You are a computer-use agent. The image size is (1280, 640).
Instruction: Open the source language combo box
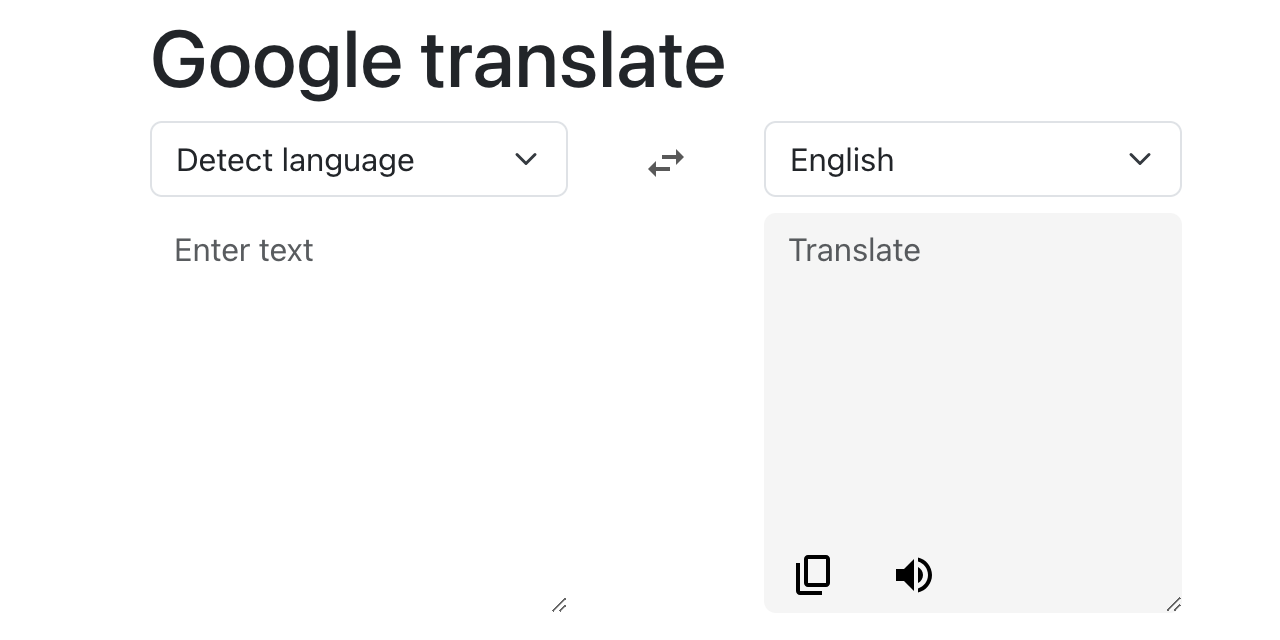coord(358,159)
